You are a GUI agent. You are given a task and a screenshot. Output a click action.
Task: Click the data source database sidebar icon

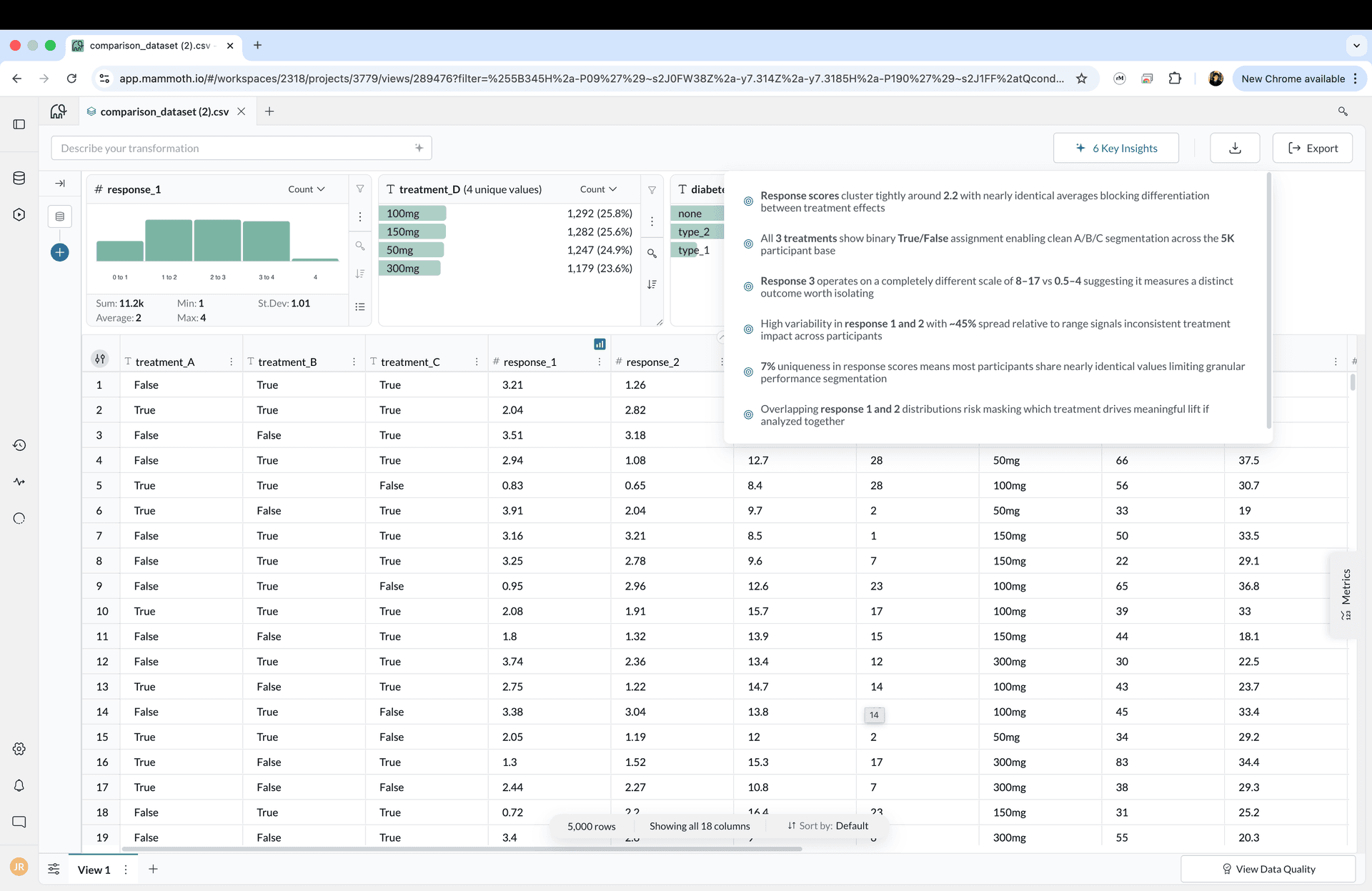point(19,178)
